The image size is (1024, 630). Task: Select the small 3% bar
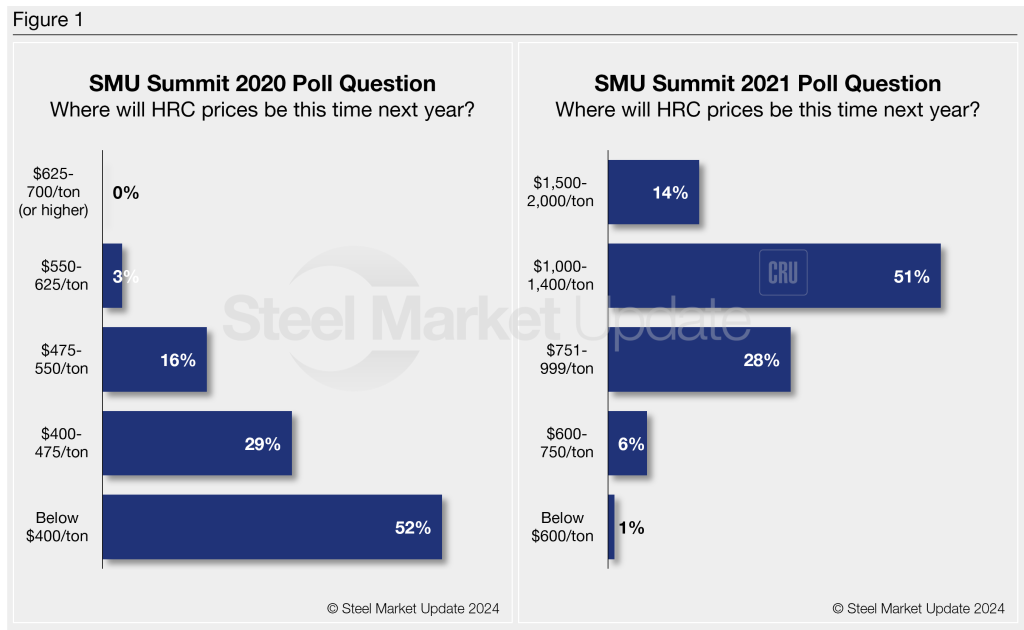pyautogui.click(x=112, y=275)
